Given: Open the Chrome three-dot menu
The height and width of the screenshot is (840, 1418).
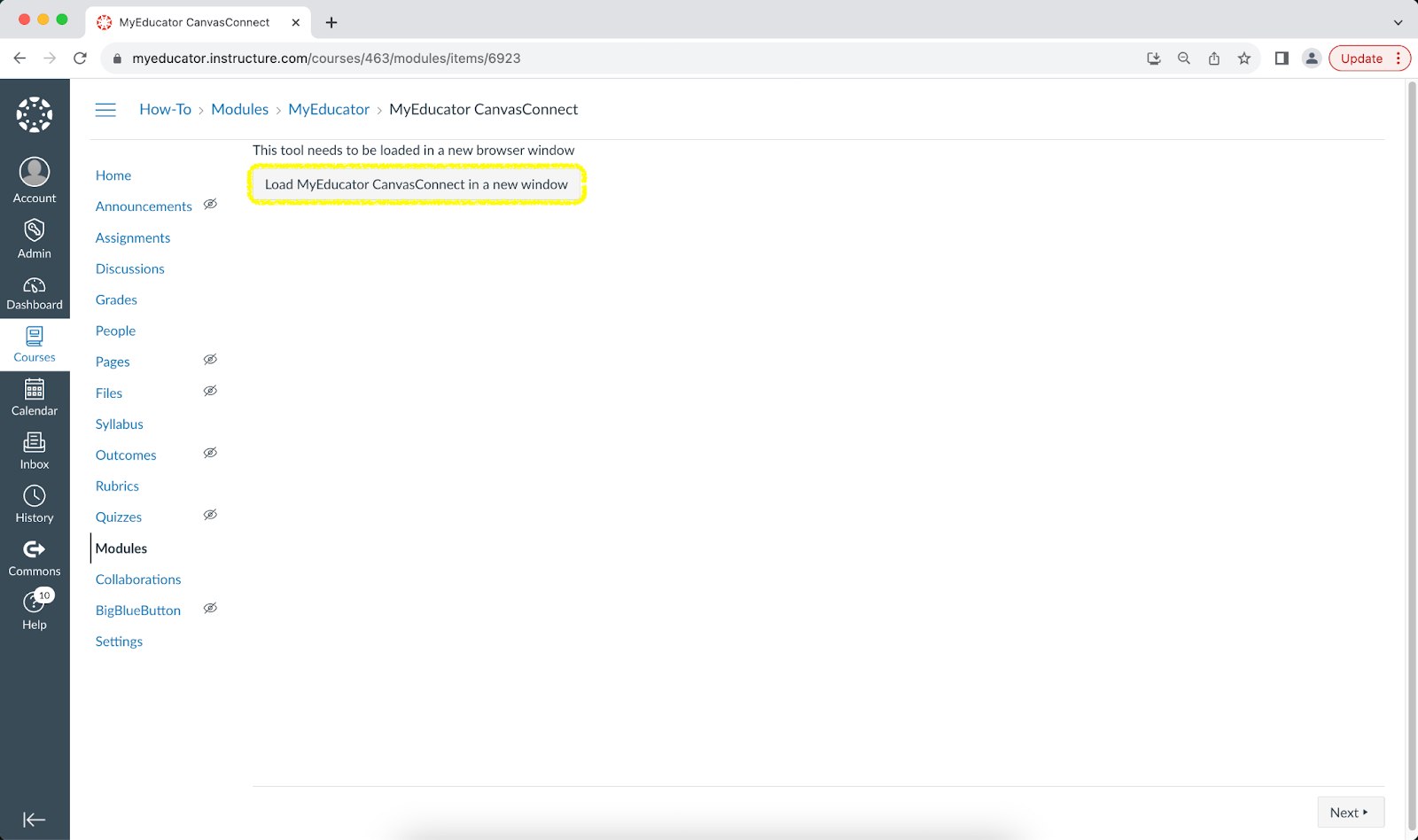Looking at the screenshot, I should pyautogui.click(x=1399, y=58).
